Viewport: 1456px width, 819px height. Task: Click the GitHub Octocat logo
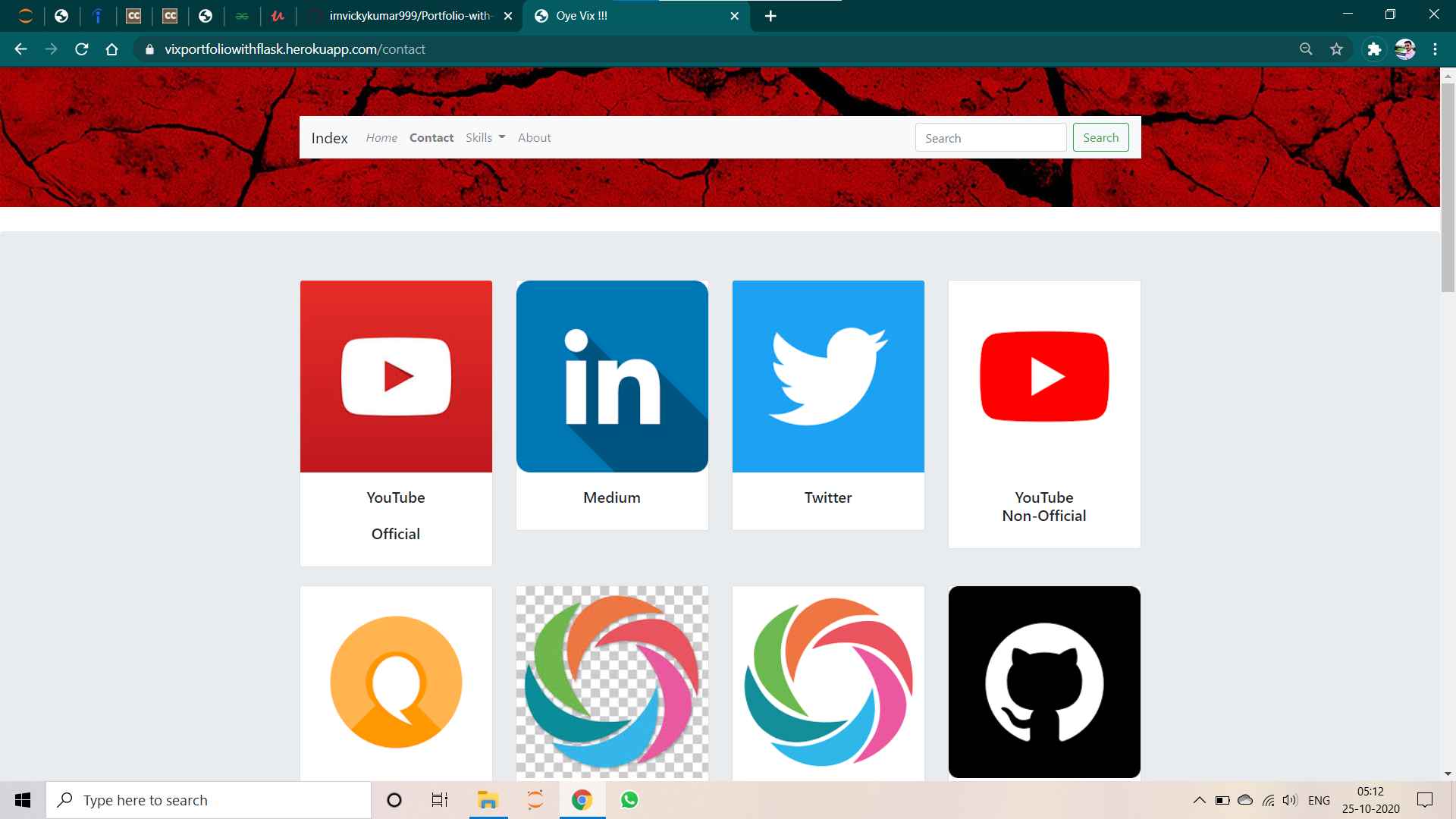pos(1044,682)
